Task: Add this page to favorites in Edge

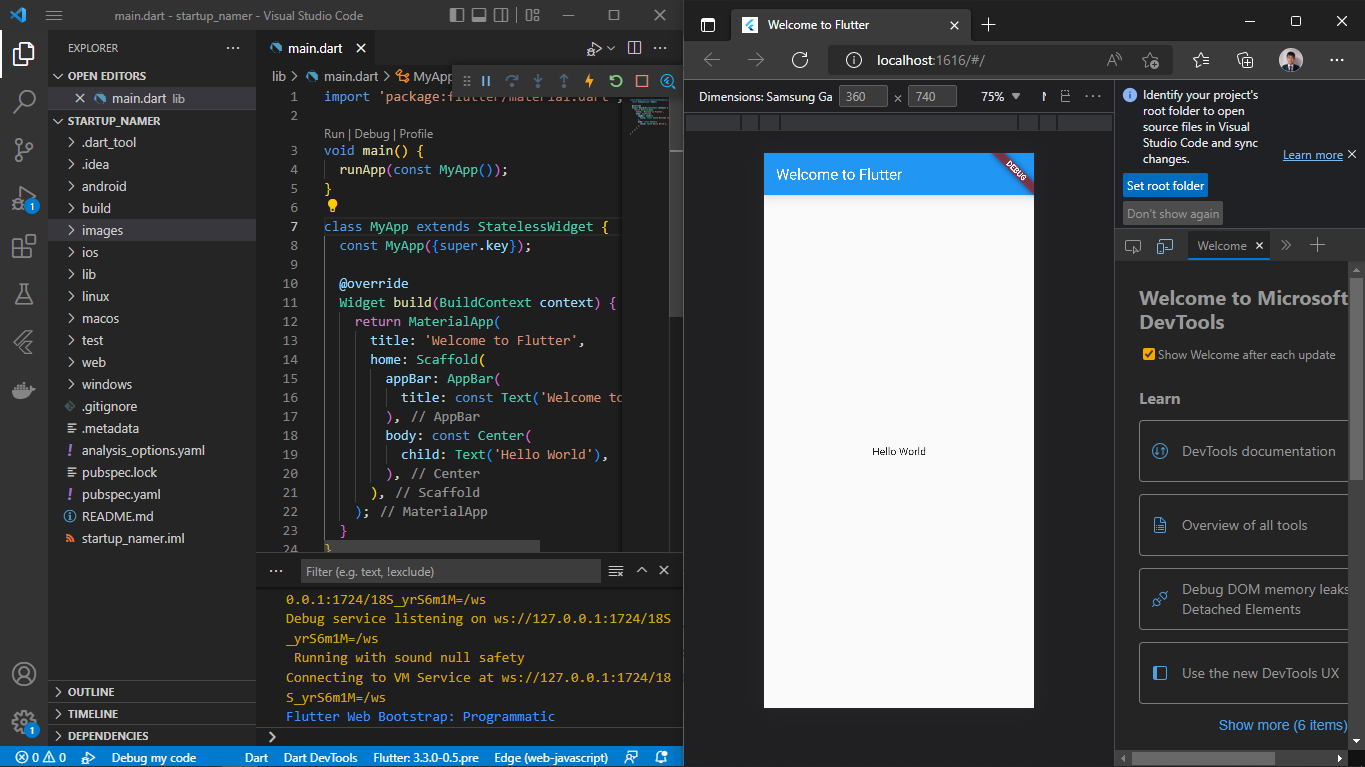Action: coord(1150,60)
